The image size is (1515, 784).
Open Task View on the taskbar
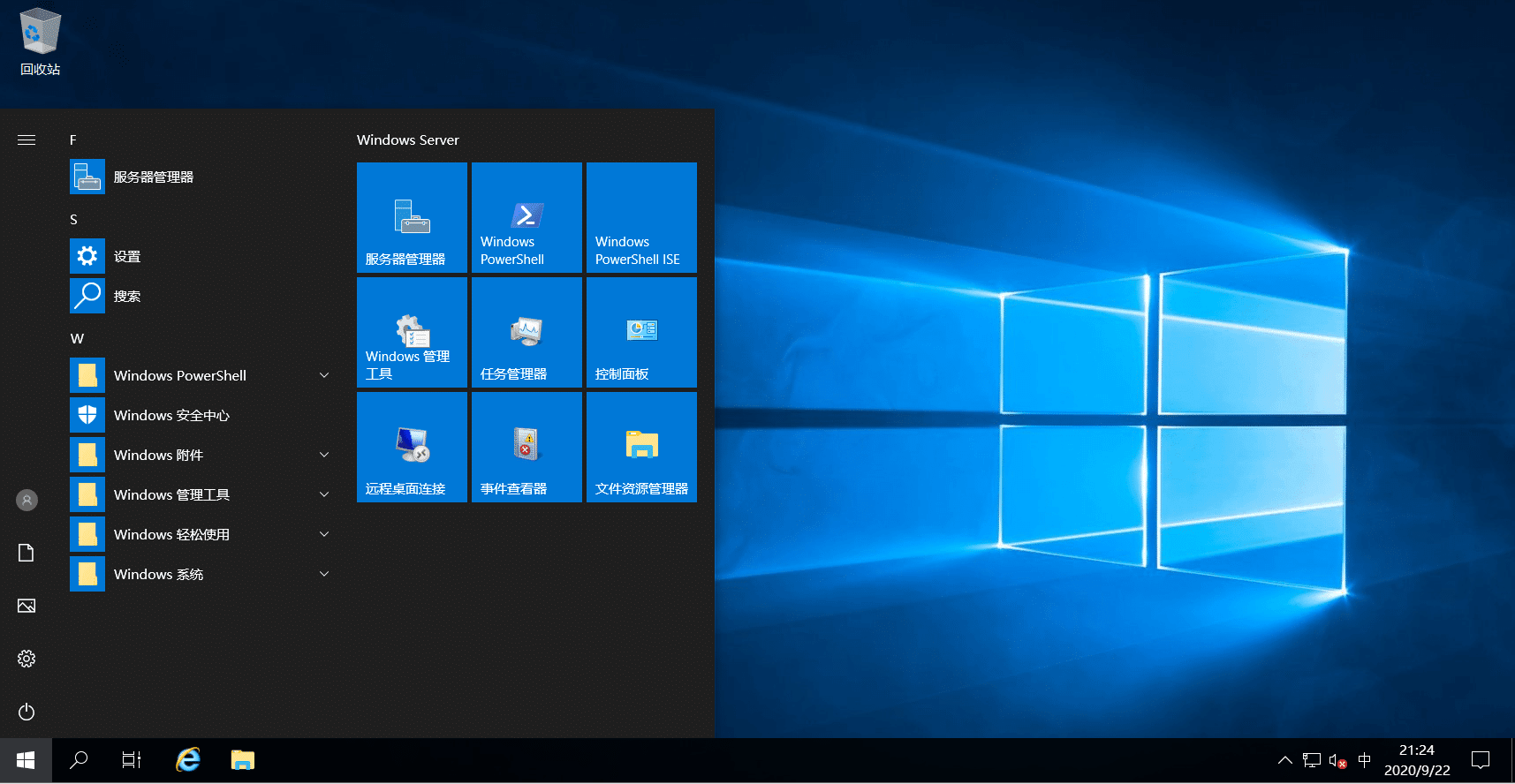point(132,760)
